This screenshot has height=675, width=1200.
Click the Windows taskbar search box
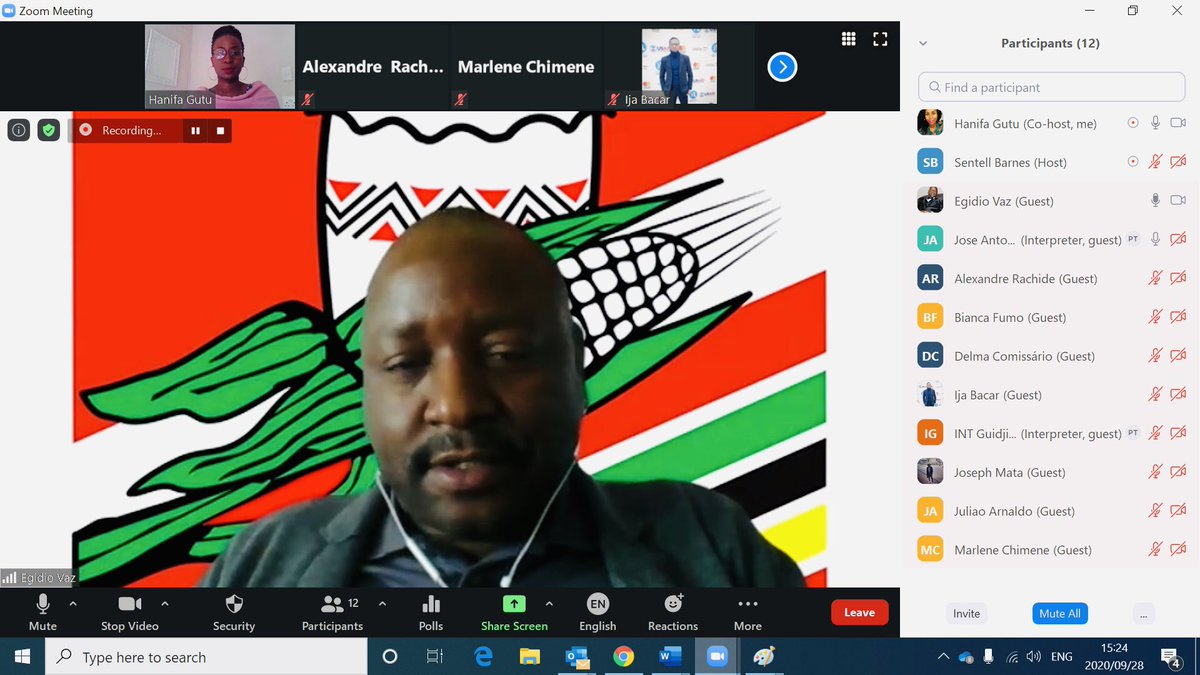click(x=207, y=657)
